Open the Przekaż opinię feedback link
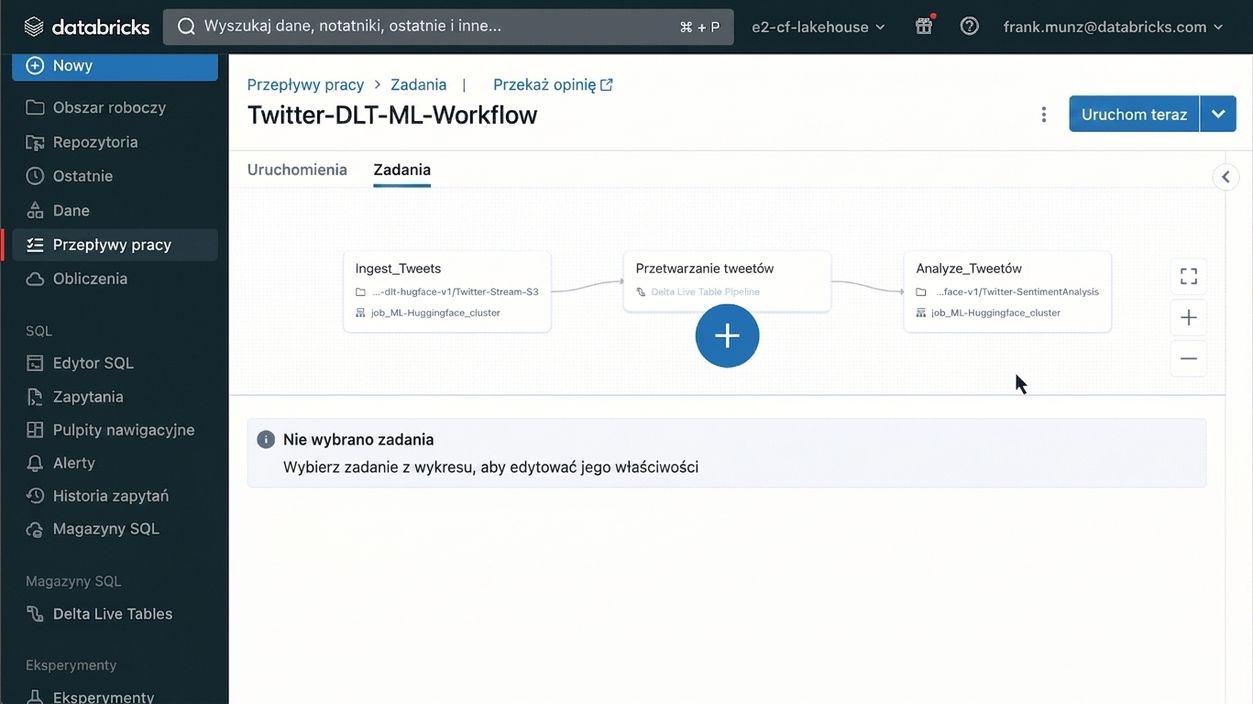This screenshot has width=1253, height=704. click(553, 85)
